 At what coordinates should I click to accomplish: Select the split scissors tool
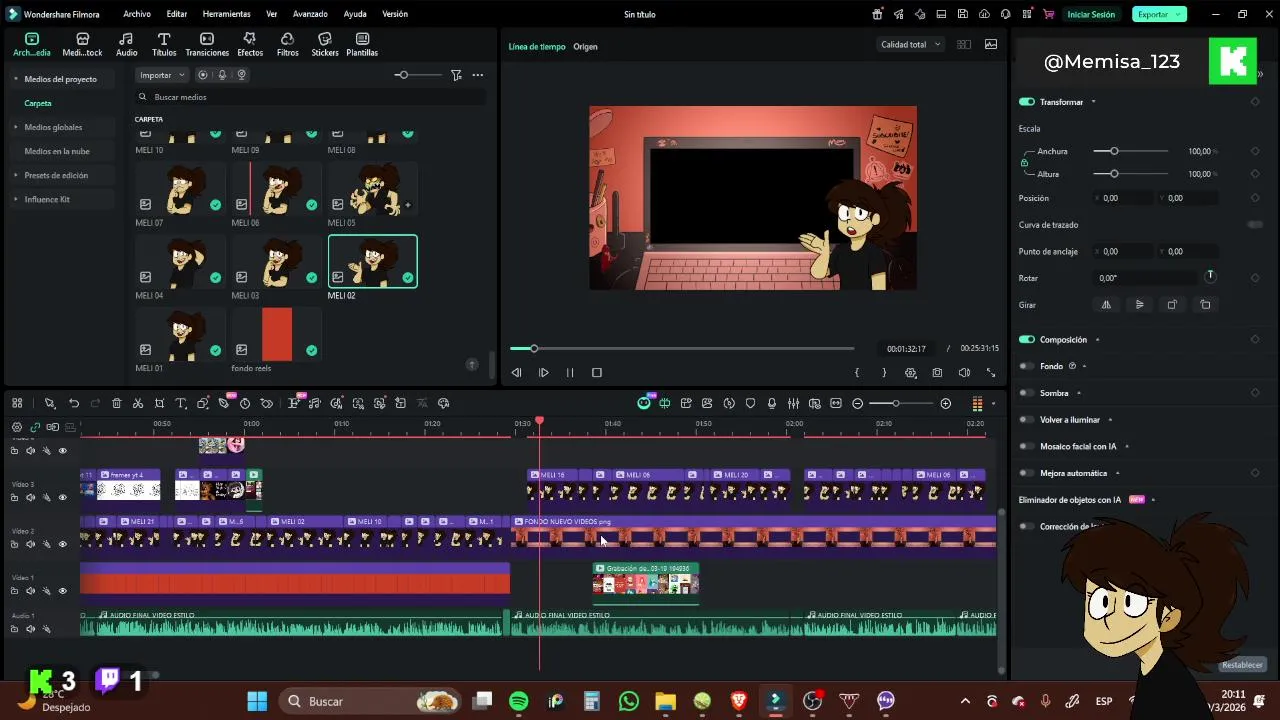click(138, 403)
